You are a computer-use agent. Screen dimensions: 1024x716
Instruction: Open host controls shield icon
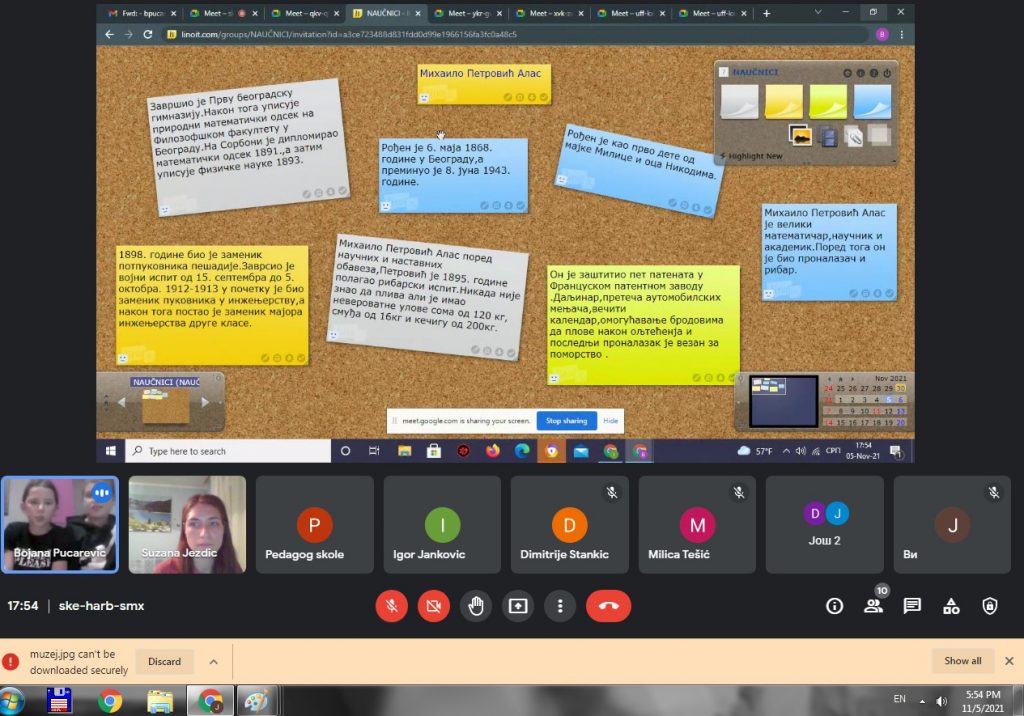990,606
